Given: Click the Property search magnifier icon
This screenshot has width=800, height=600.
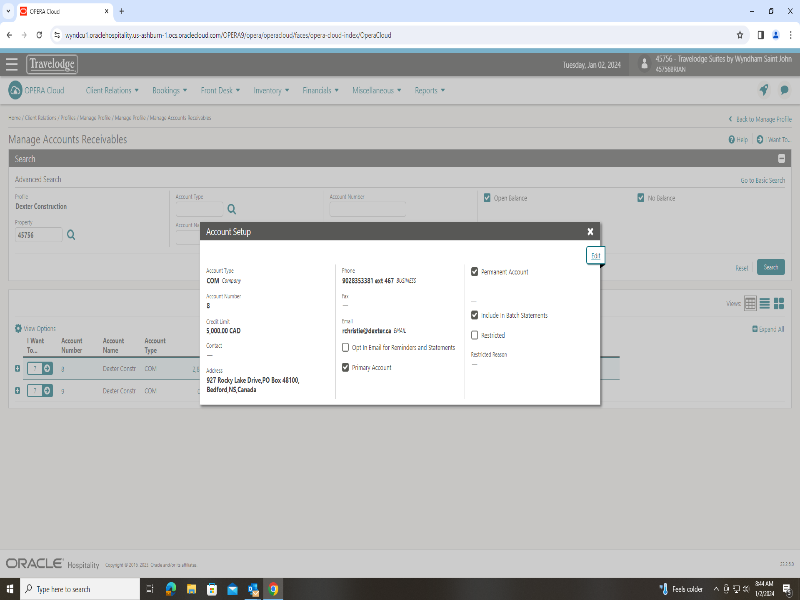Looking at the screenshot, I should coord(71,235).
